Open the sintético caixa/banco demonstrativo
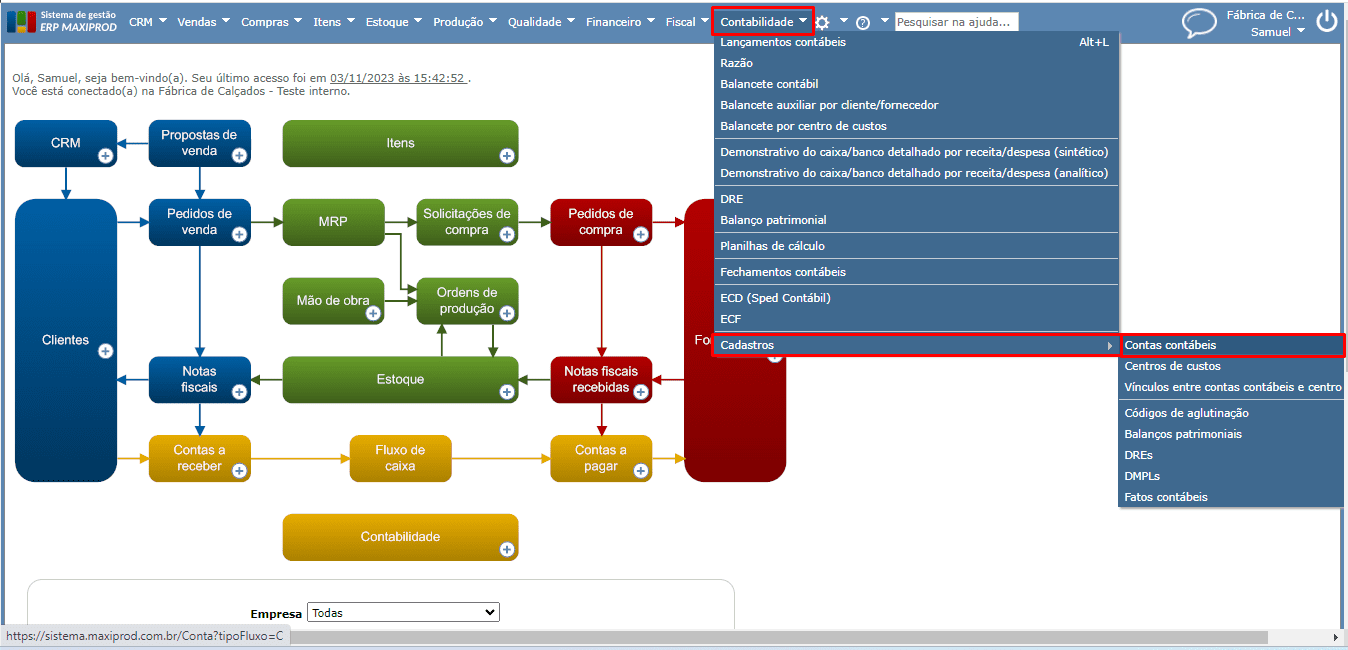The height and width of the screenshot is (650, 1348). (916, 152)
